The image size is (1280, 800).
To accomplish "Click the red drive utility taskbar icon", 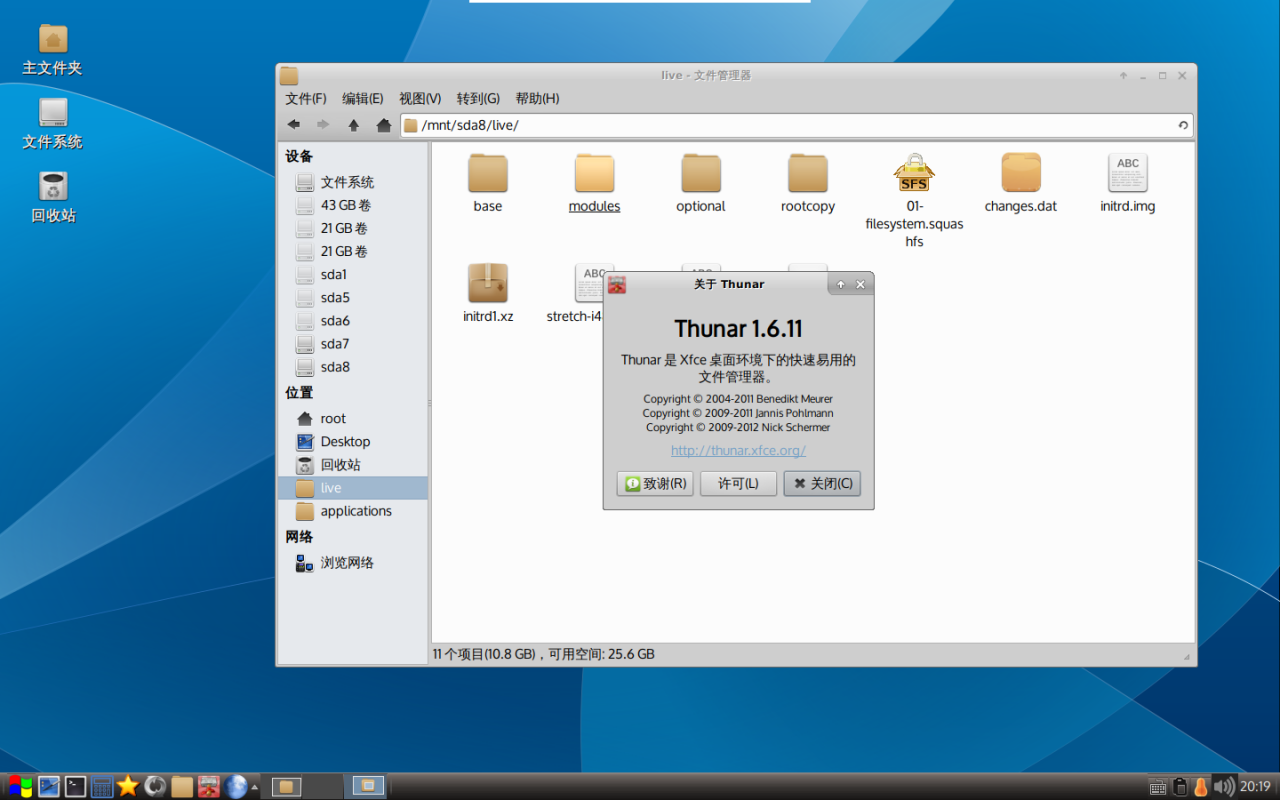I will coord(209,786).
